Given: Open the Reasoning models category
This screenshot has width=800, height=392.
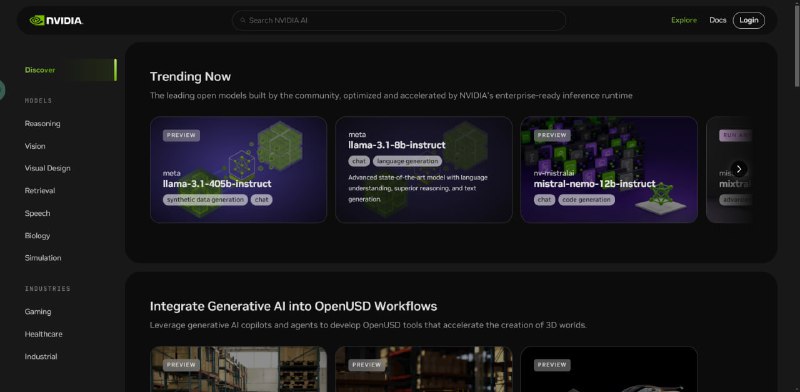Looking at the screenshot, I should point(42,124).
